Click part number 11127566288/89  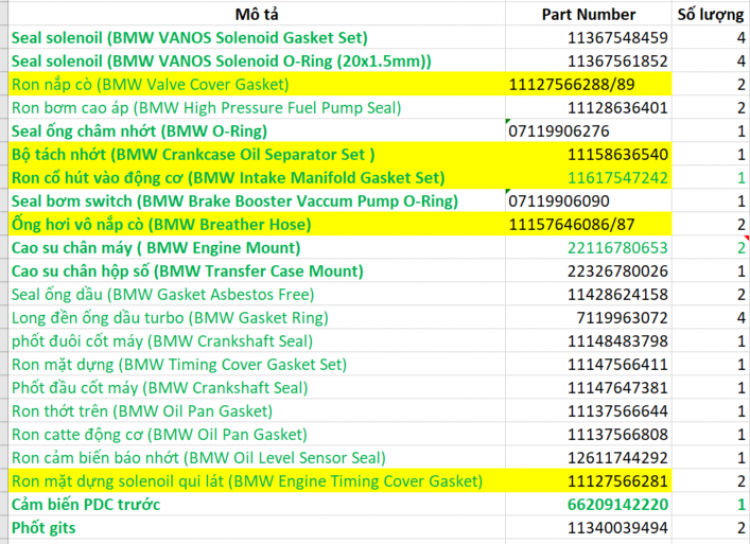click(588, 84)
